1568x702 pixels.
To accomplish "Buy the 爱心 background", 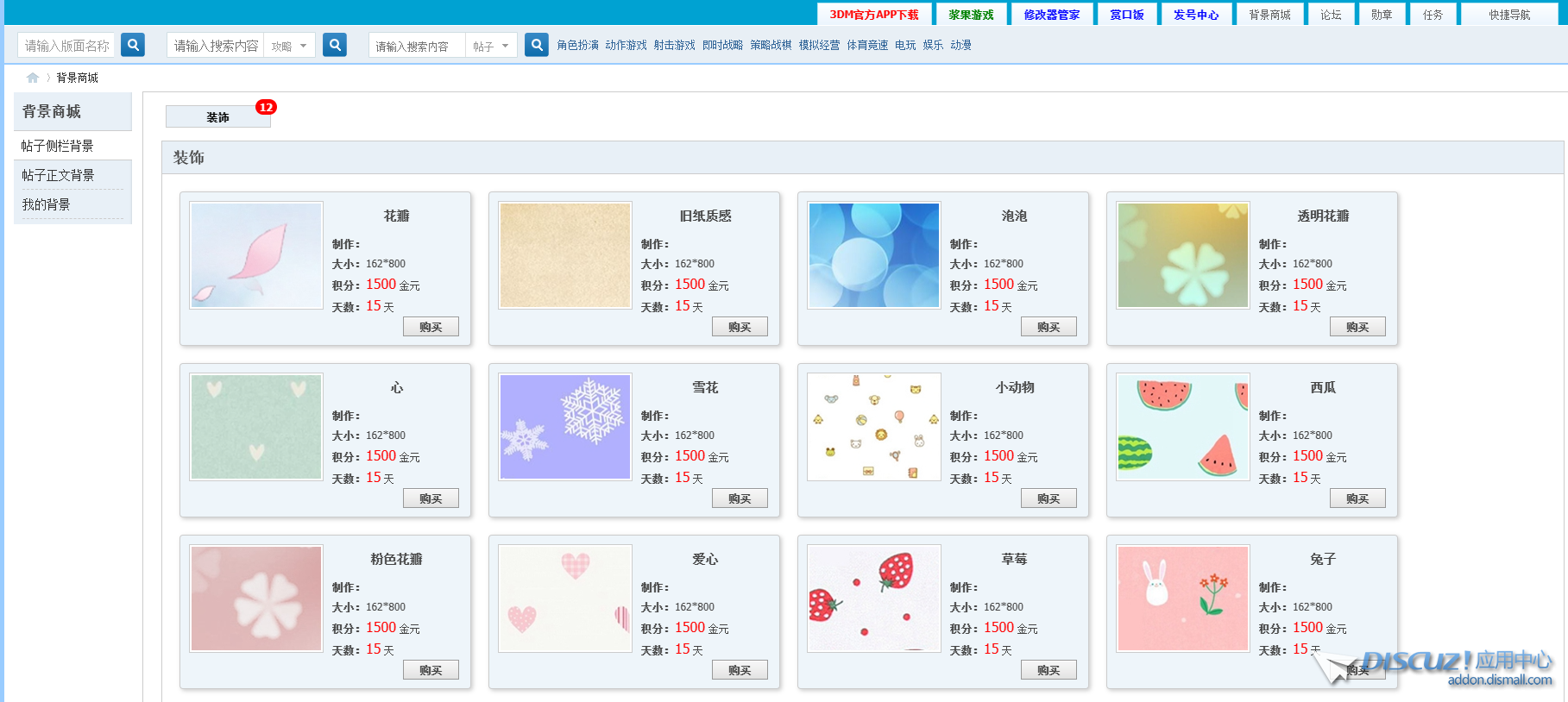I will (740, 670).
